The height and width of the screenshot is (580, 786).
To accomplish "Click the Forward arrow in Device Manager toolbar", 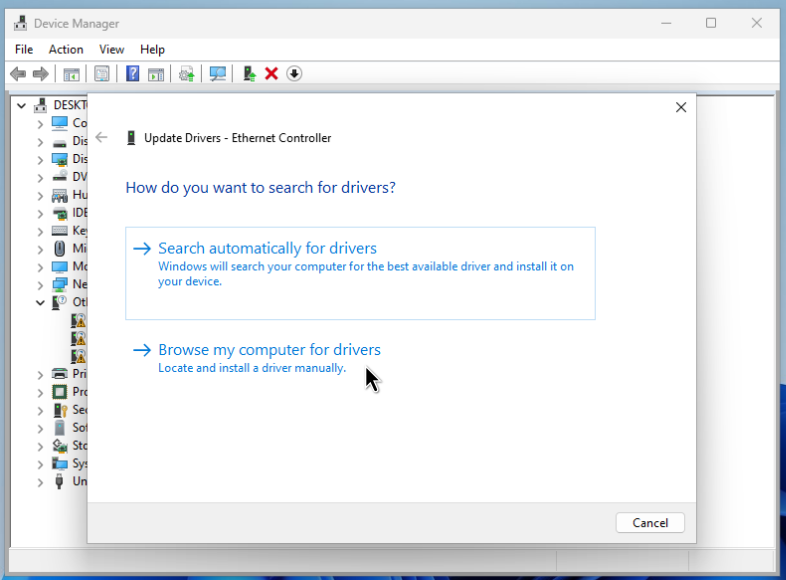I will [x=40, y=74].
